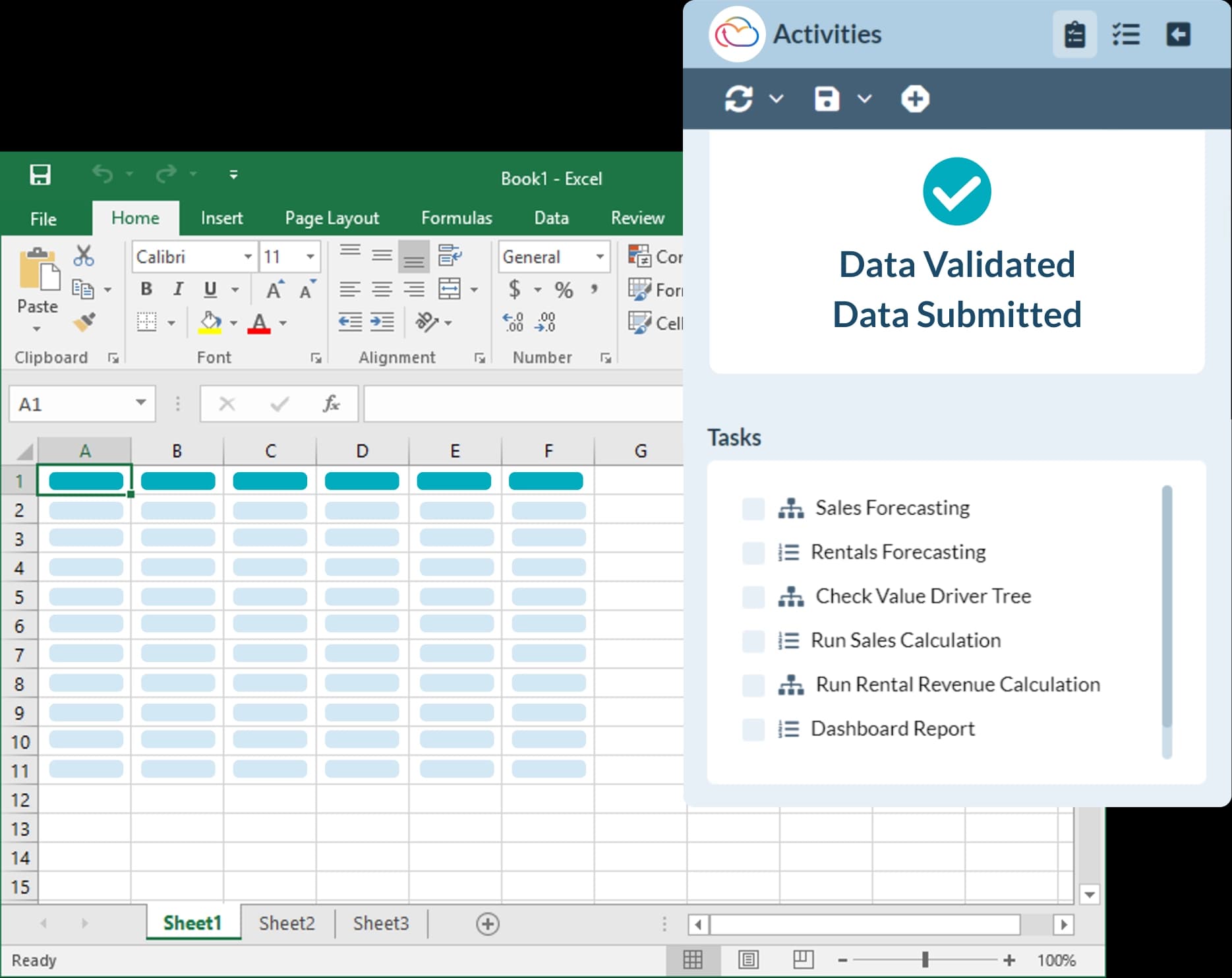Open the Rentals Forecasting task
The width and height of the screenshot is (1232, 978).
(898, 552)
